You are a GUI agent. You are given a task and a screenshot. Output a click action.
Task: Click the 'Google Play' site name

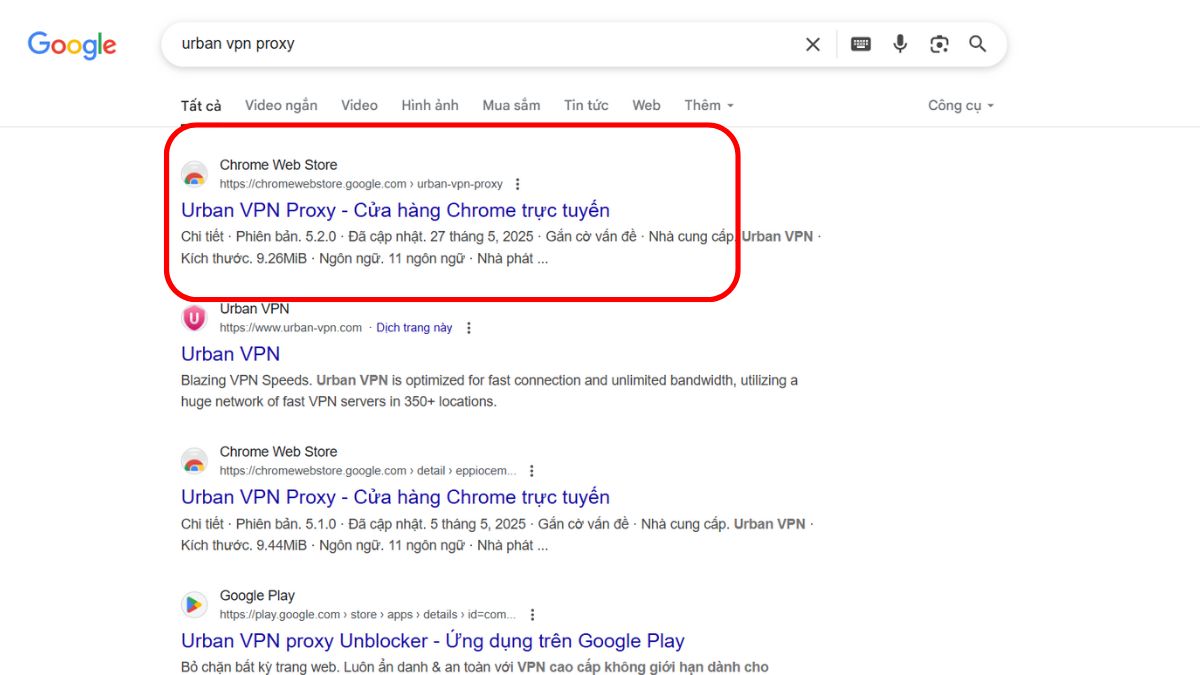point(257,596)
